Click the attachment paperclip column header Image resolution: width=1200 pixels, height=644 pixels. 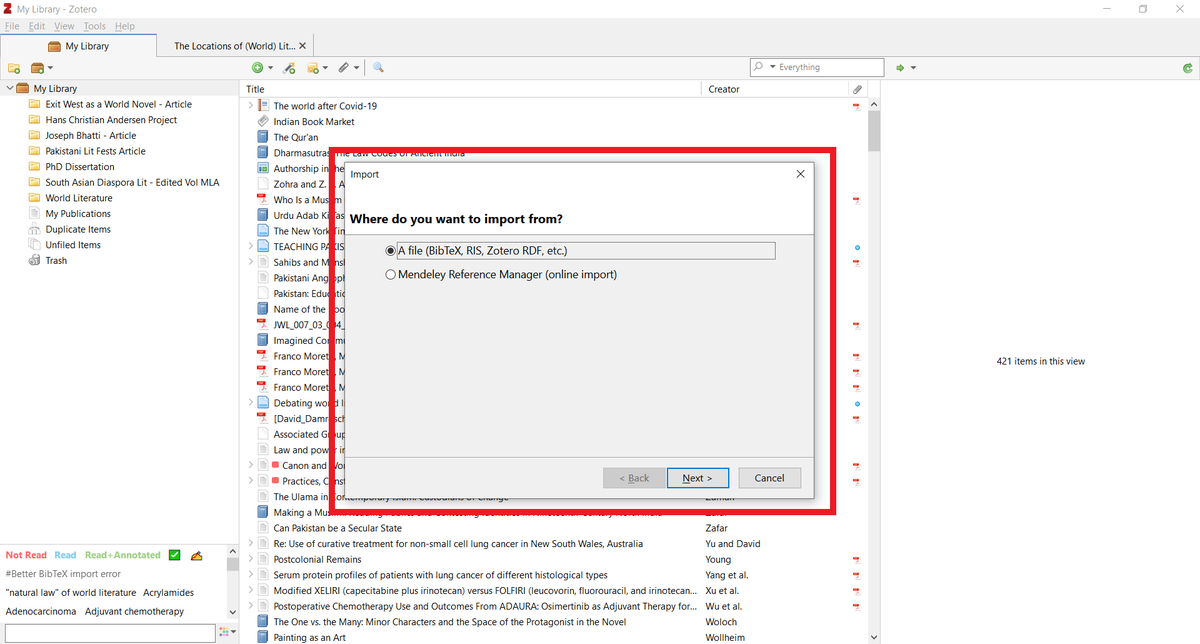pos(857,89)
